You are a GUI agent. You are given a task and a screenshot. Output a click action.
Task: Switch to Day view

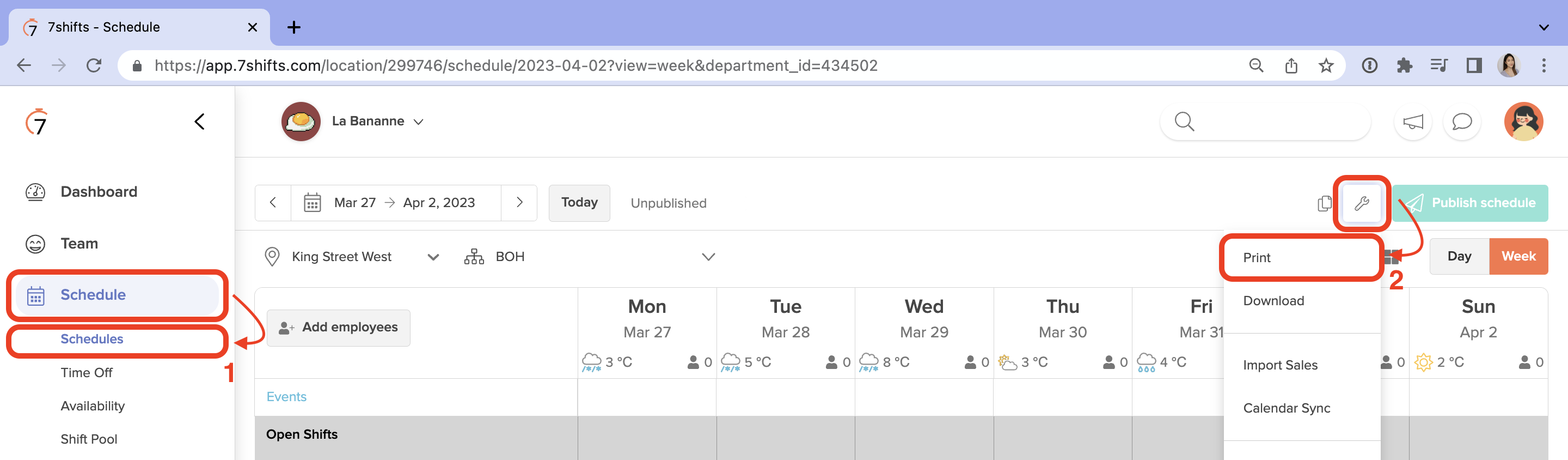pyautogui.click(x=1459, y=257)
